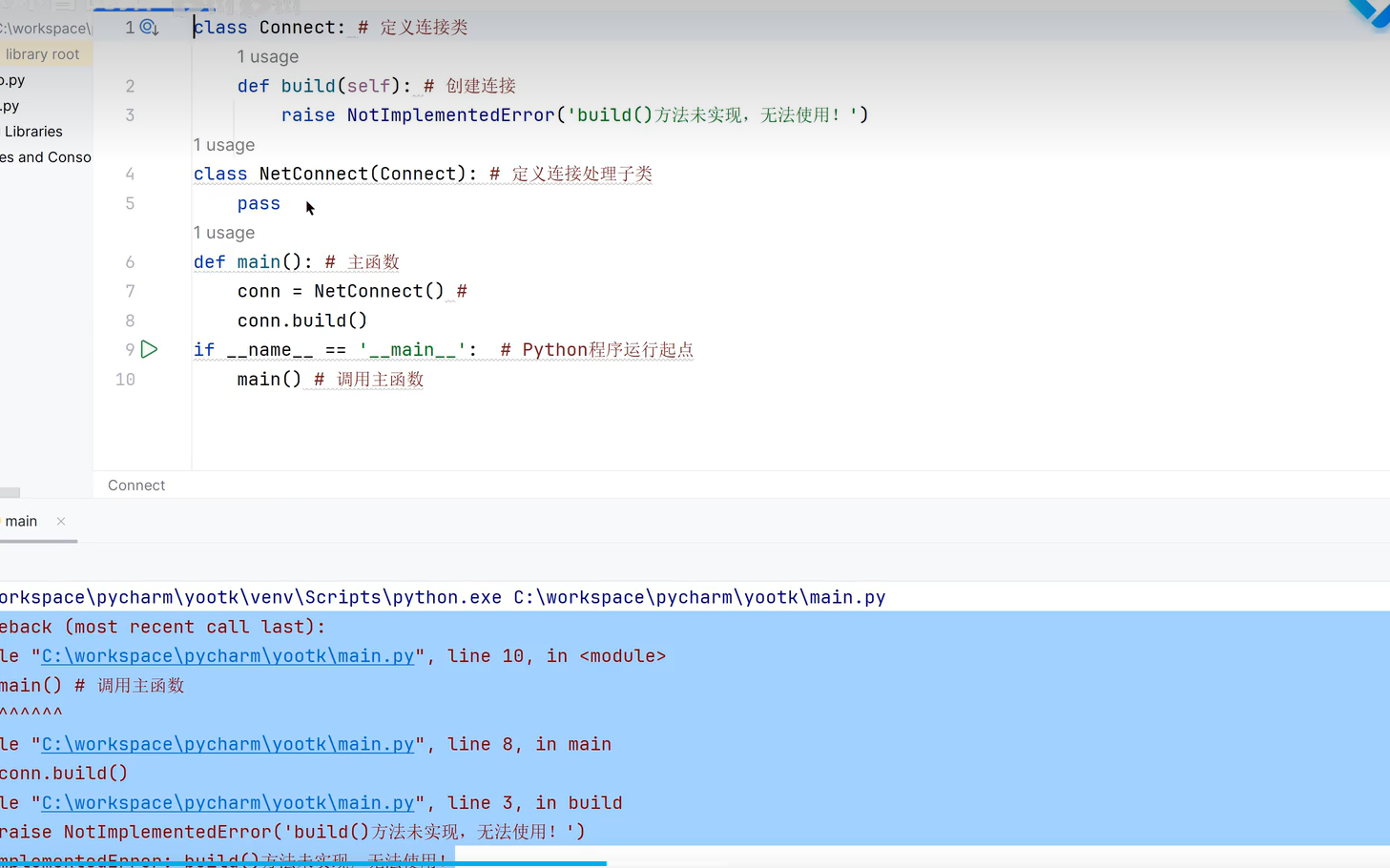Viewport: 1390px width, 868px height.
Task: Click the '1 usage' hint above main function
Action: click(224, 233)
